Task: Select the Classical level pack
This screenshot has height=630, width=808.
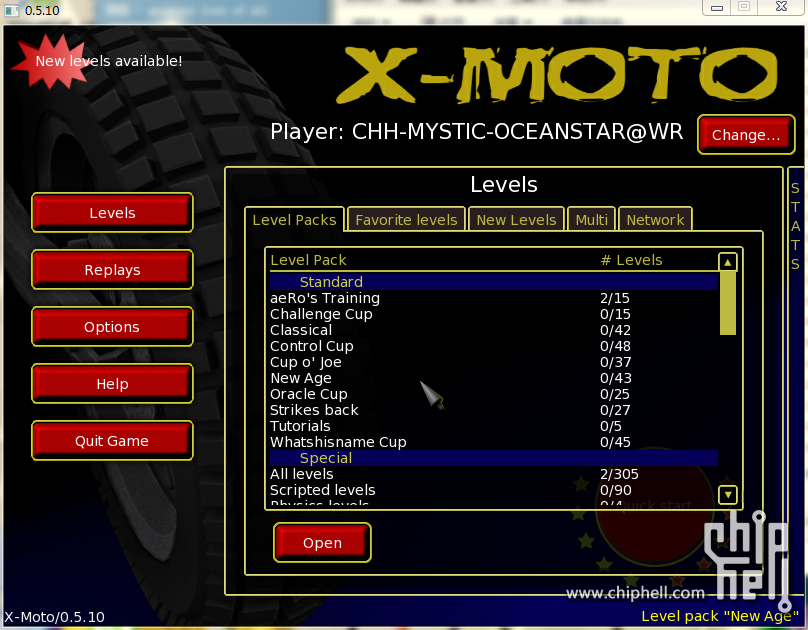Action: click(494, 330)
